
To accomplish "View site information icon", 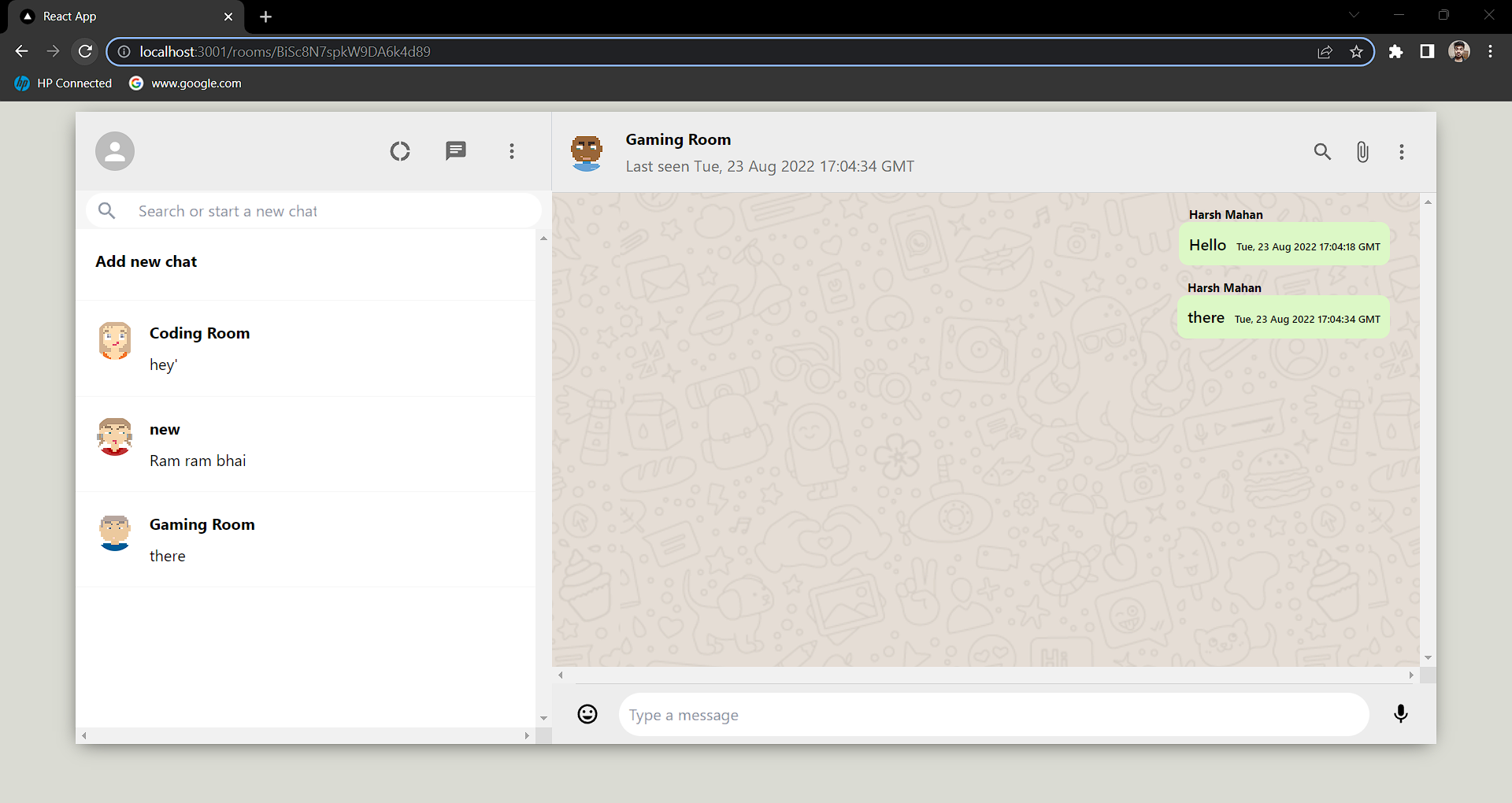I will click(x=124, y=52).
